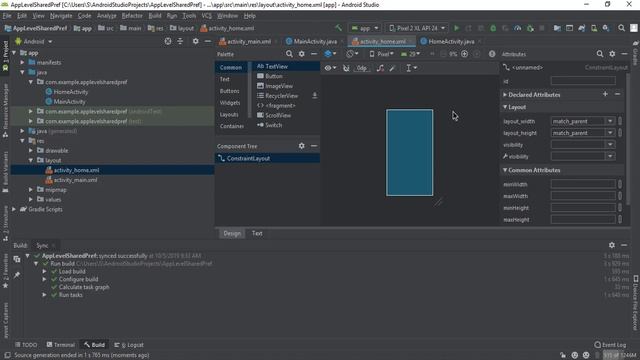Click the Make Project hammer icon

338,28
